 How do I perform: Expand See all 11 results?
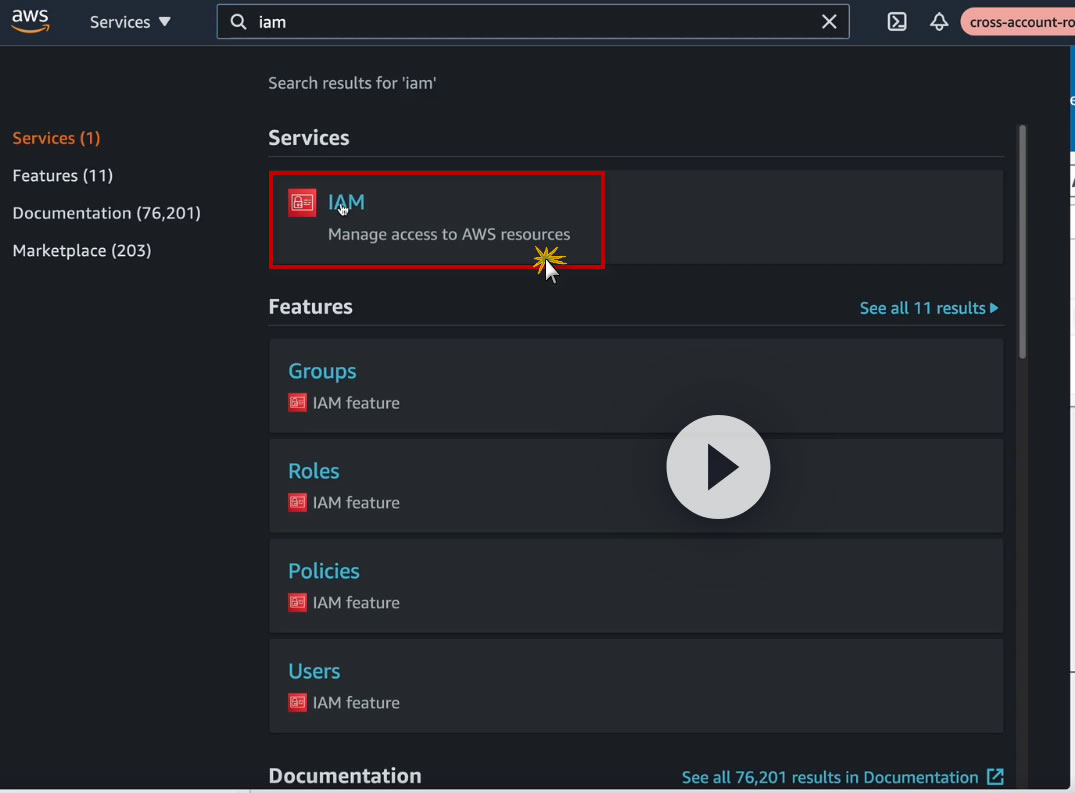coord(929,308)
